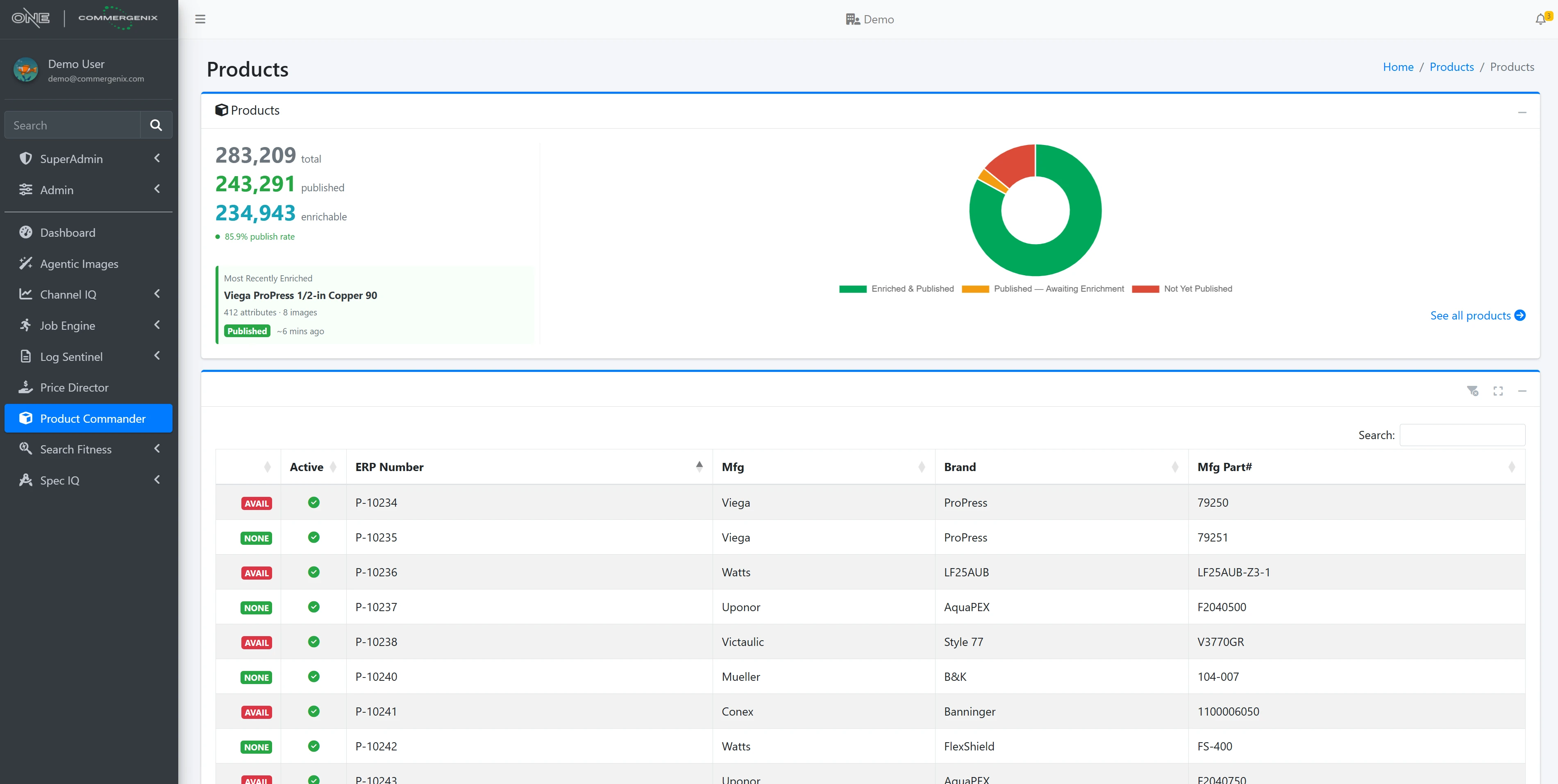Image resolution: width=1558 pixels, height=784 pixels.
Task: Click active checkmark for P-10234
Action: pyautogui.click(x=313, y=502)
